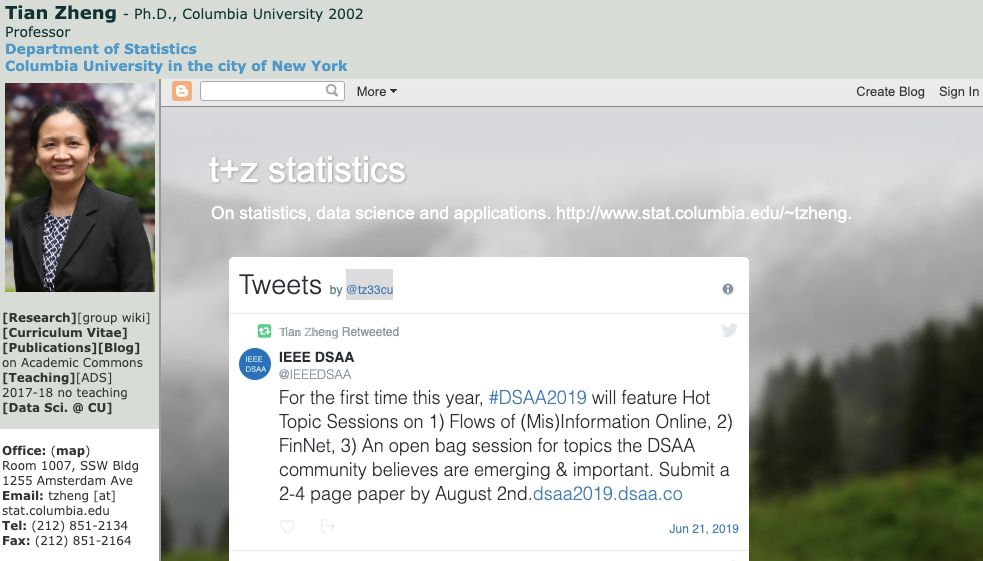The height and width of the screenshot is (561, 983).
Task: Click the IEEE DSAA avatar icon
Action: (255, 364)
